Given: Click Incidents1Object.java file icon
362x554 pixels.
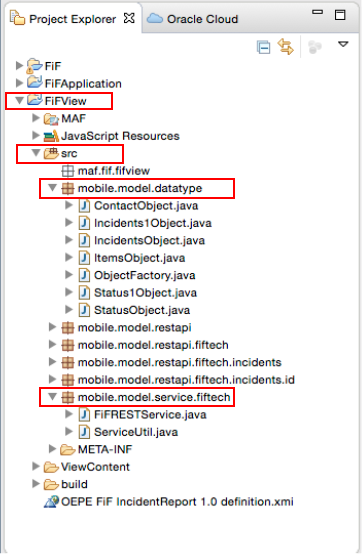Looking at the screenshot, I should coord(84,223).
